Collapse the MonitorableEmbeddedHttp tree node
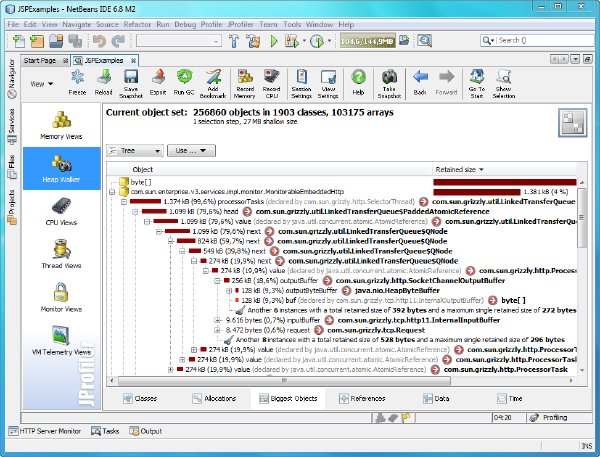600x457 pixels. [112, 192]
